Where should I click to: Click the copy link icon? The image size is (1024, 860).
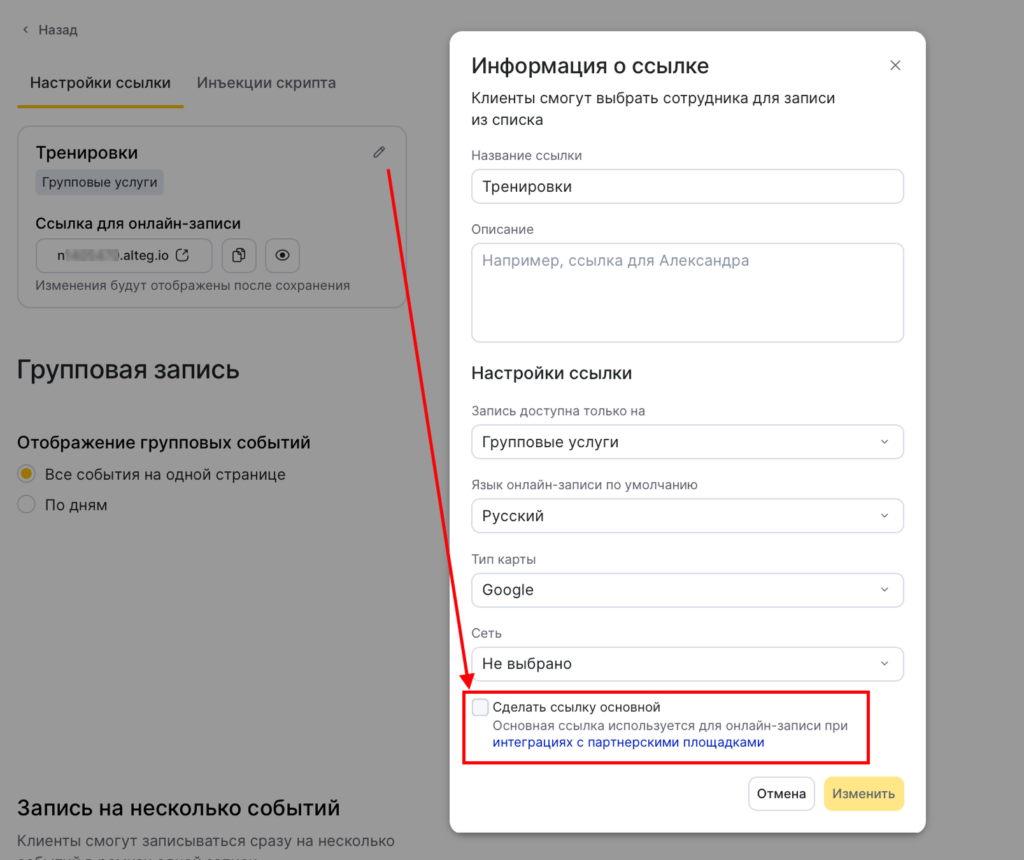tap(239, 256)
